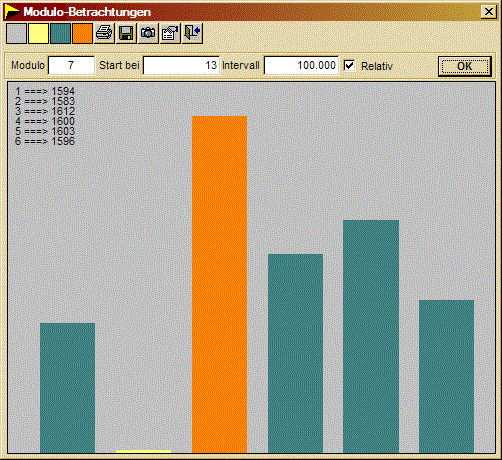Image resolution: width=502 pixels, height=460 pixels.
Task: Open the properties settings icon
Action: point(170,33)
